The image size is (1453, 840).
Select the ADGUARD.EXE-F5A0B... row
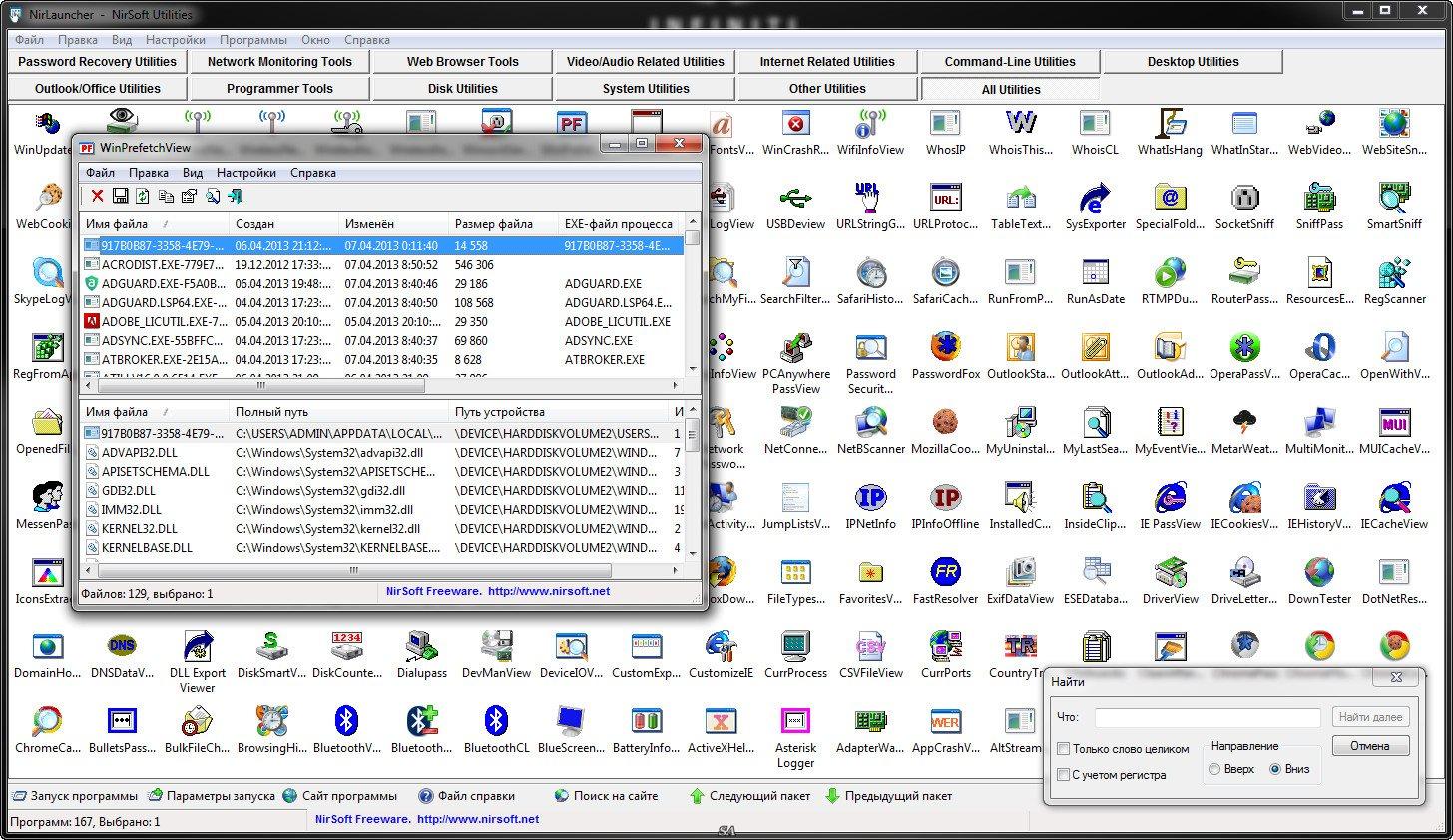tap(381, 284)
